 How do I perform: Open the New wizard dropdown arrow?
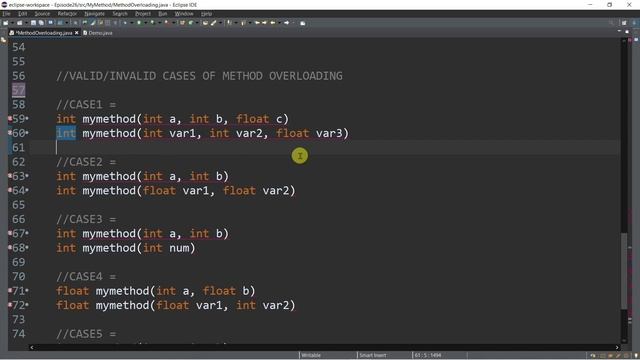click(x=12, y=23)
